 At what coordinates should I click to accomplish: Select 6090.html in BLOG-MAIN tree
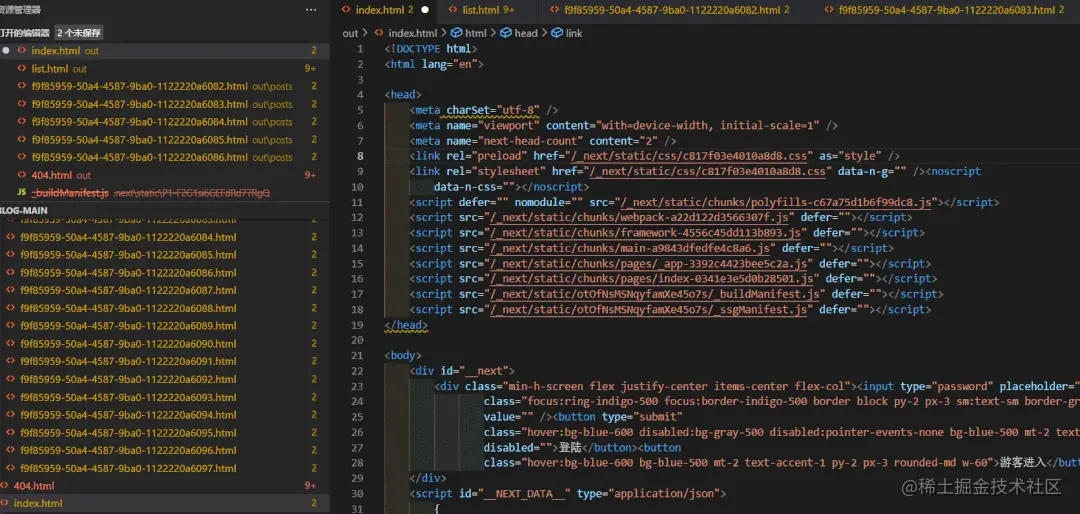pos(165,344)
